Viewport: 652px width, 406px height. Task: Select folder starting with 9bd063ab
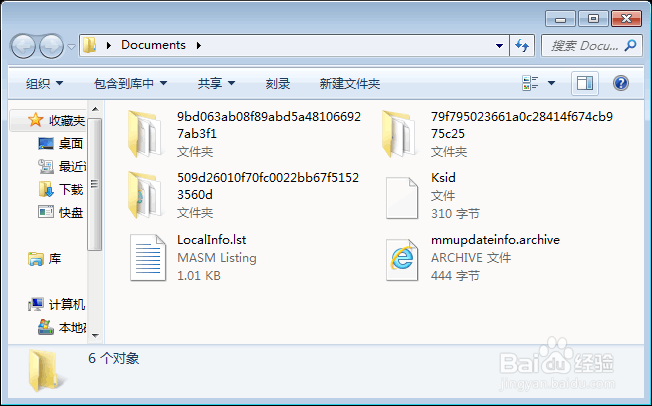click(x=145, y=134)
